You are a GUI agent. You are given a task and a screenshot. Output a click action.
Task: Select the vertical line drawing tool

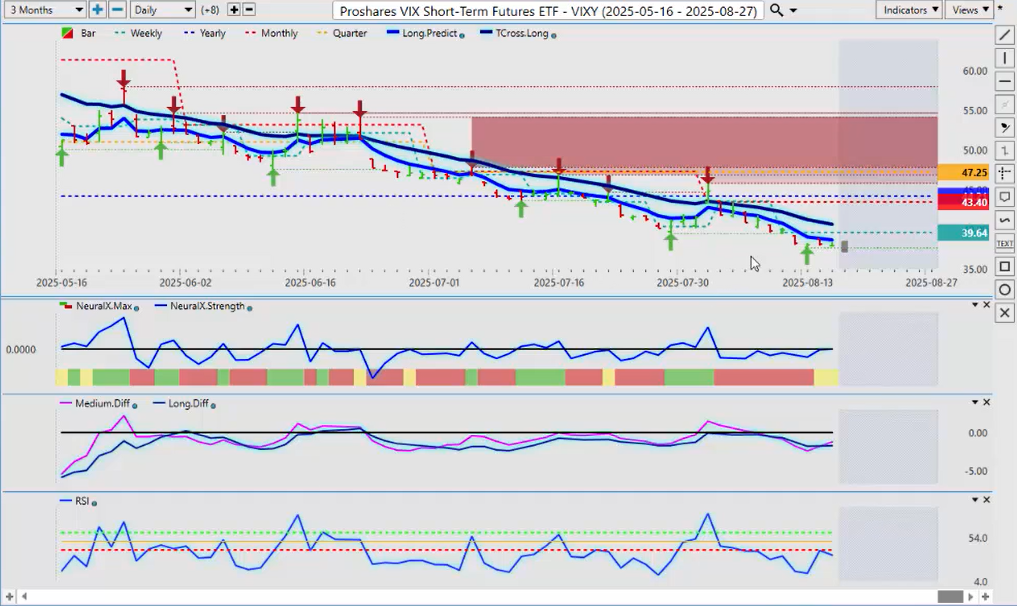pos(1005,58)
